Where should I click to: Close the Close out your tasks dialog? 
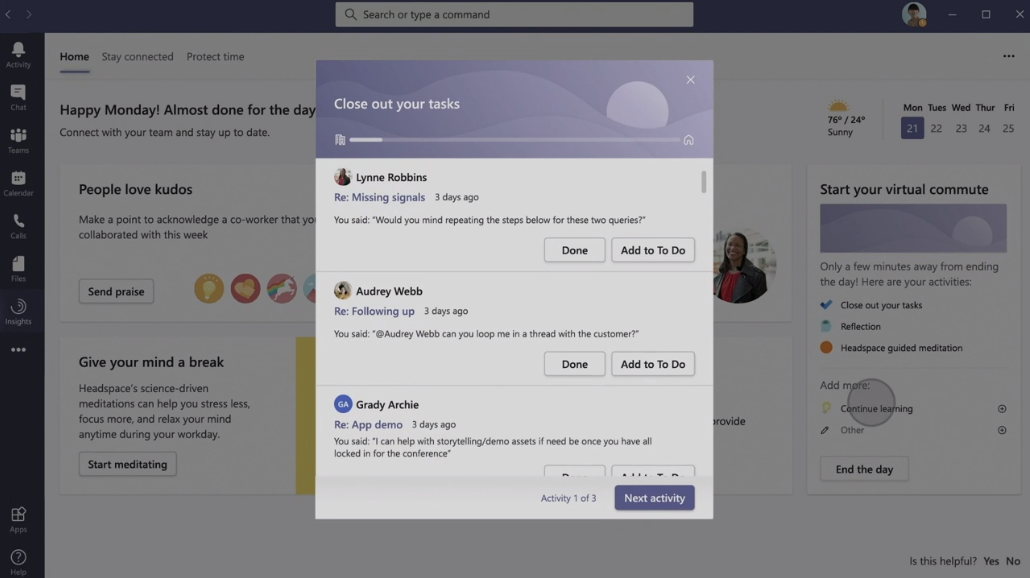[x=690, y=79]
